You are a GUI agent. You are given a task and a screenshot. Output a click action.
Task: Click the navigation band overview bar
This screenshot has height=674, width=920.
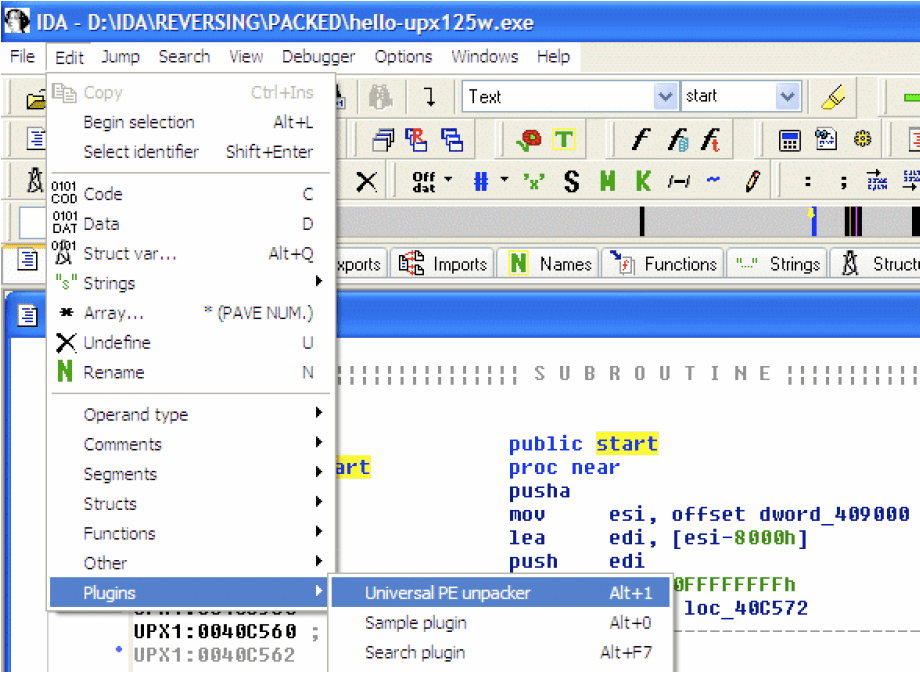[x=627, y=222]
